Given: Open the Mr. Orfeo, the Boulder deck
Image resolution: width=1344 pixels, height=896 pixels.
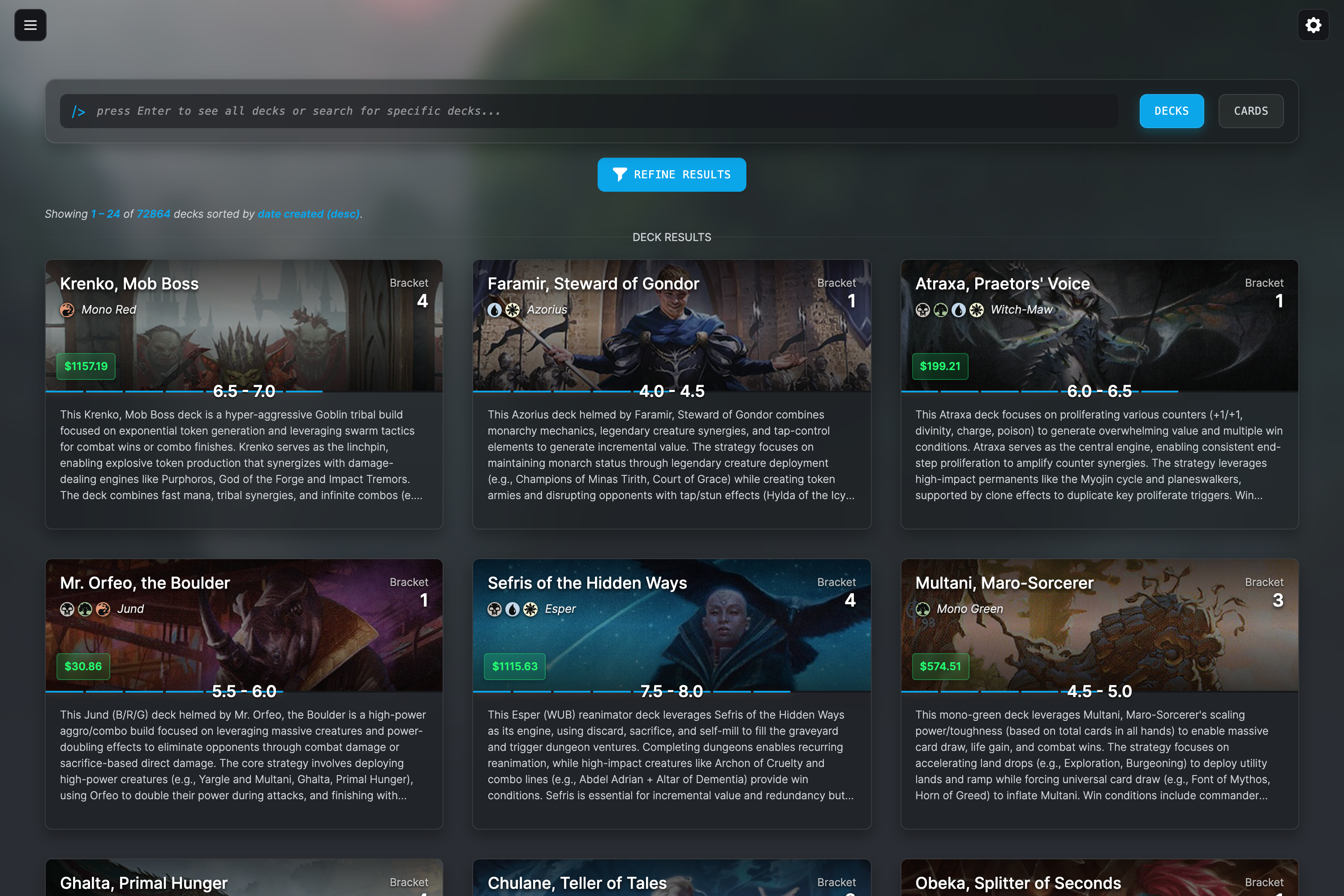Looking at the screenshot, I should 145,583.
